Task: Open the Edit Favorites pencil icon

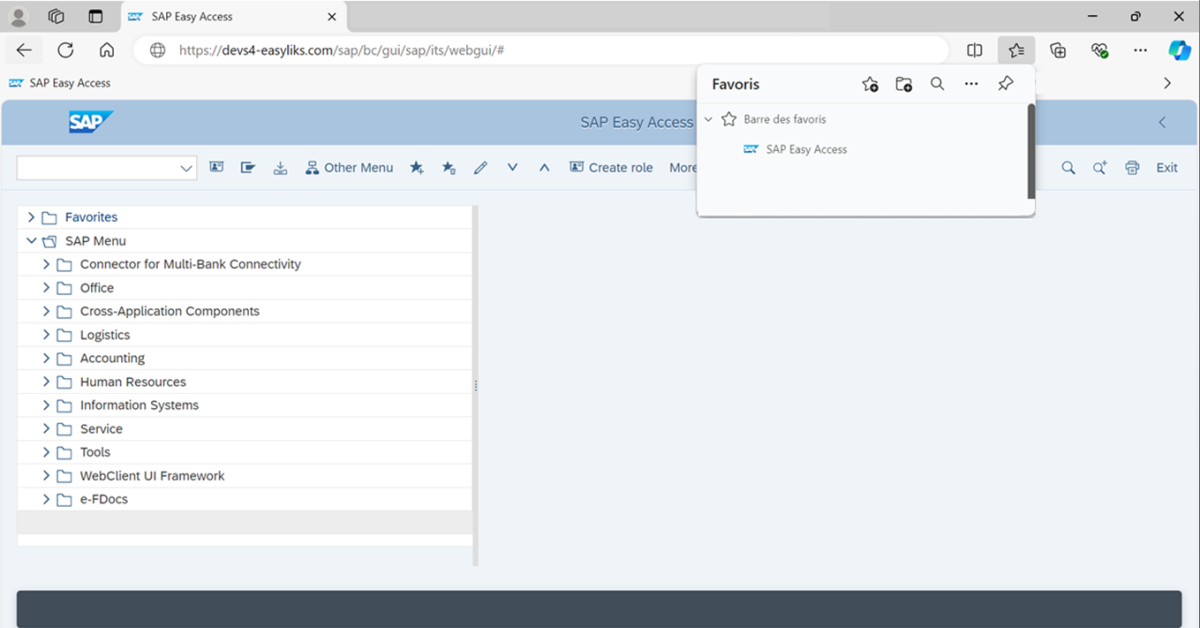Action: pyautogui.click(x=480, y=167)
